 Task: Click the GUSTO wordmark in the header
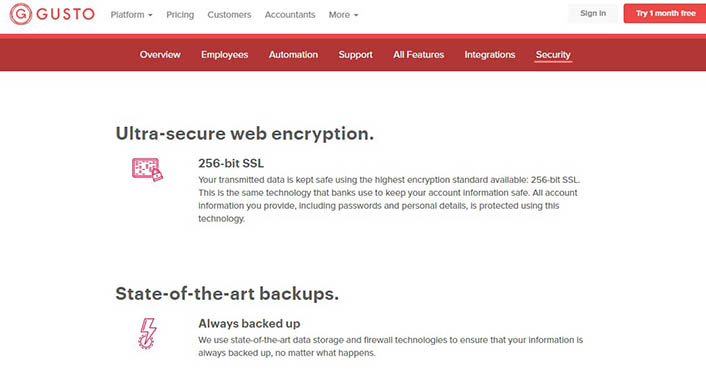click(65, 14)
